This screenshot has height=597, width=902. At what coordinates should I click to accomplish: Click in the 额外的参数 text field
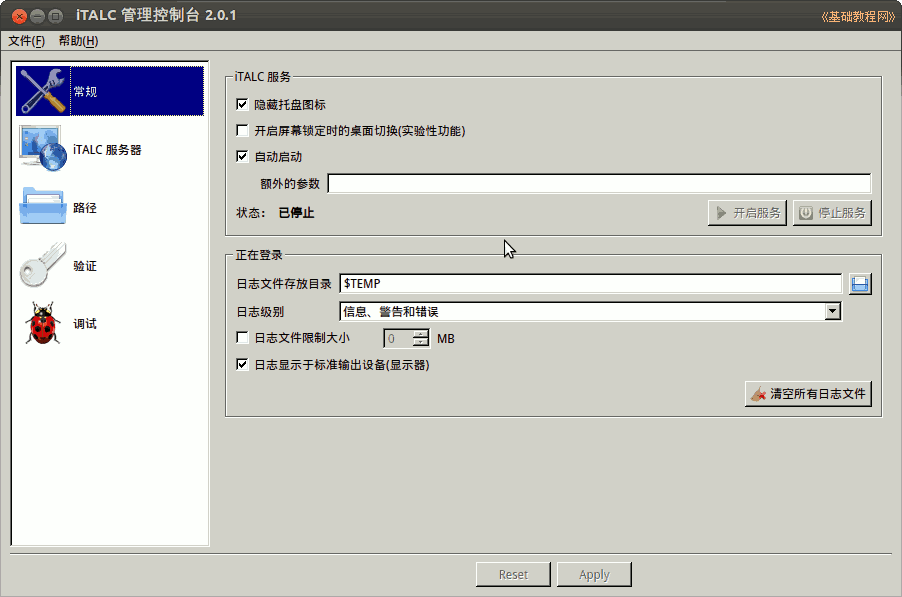tap(599, 183)
